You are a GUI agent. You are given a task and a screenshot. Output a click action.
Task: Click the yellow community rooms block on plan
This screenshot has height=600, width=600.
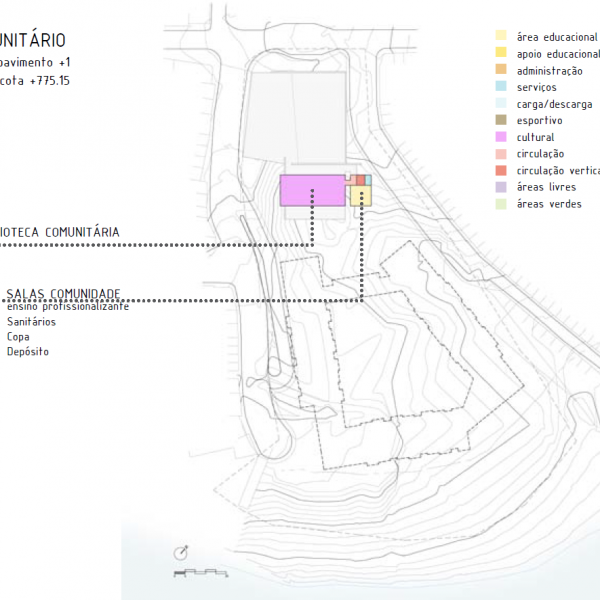361,196
